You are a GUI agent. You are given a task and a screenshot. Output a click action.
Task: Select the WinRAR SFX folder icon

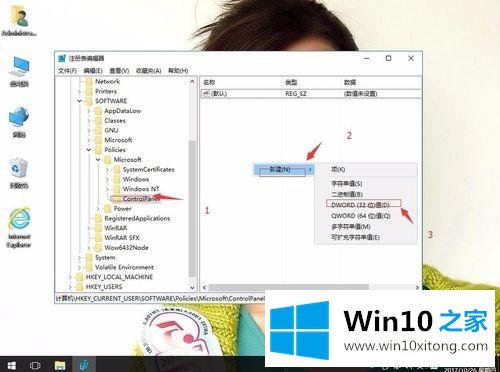(x=98, y=238)
